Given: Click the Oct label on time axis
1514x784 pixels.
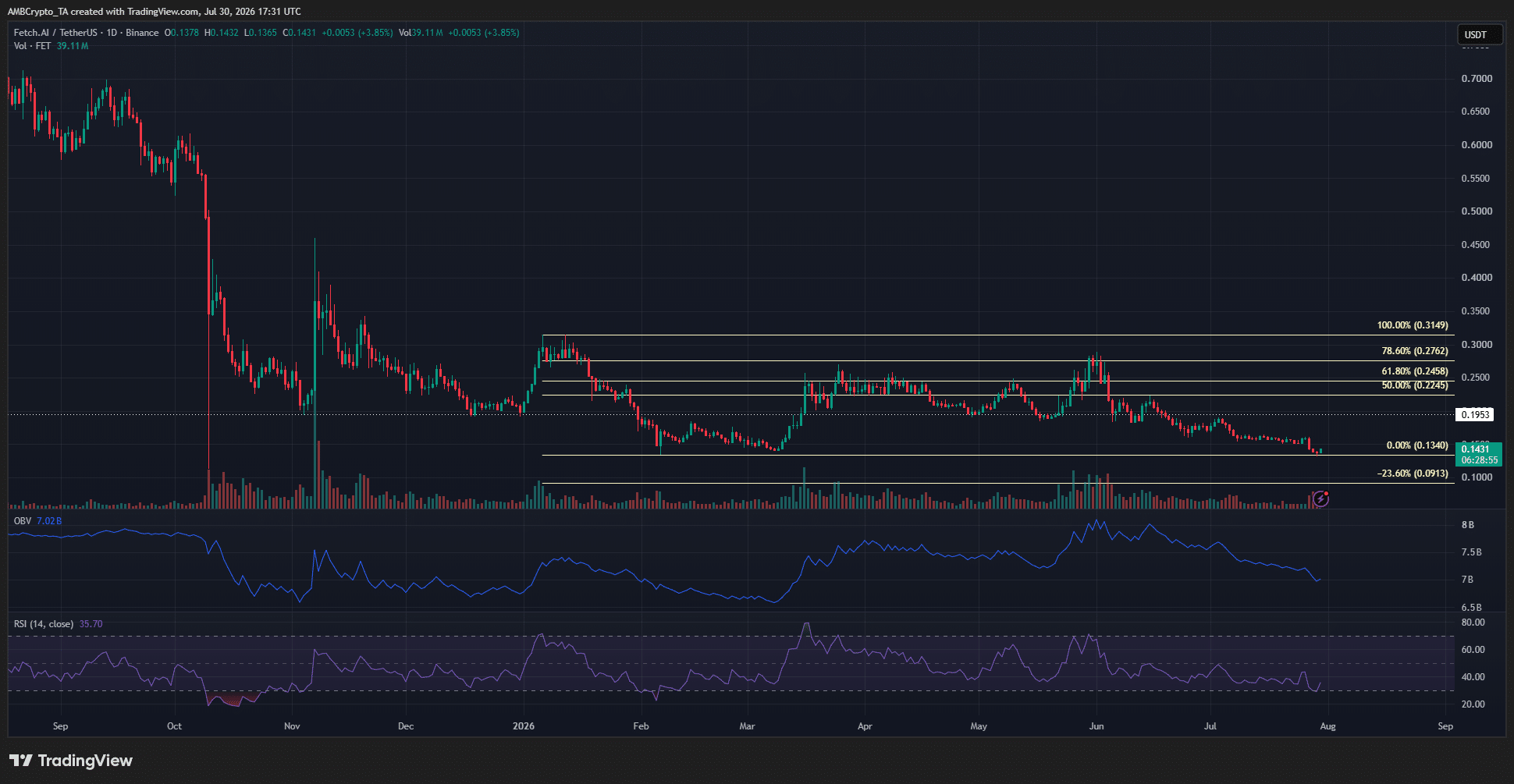Looking at the screenshot, I should (175, 726).
